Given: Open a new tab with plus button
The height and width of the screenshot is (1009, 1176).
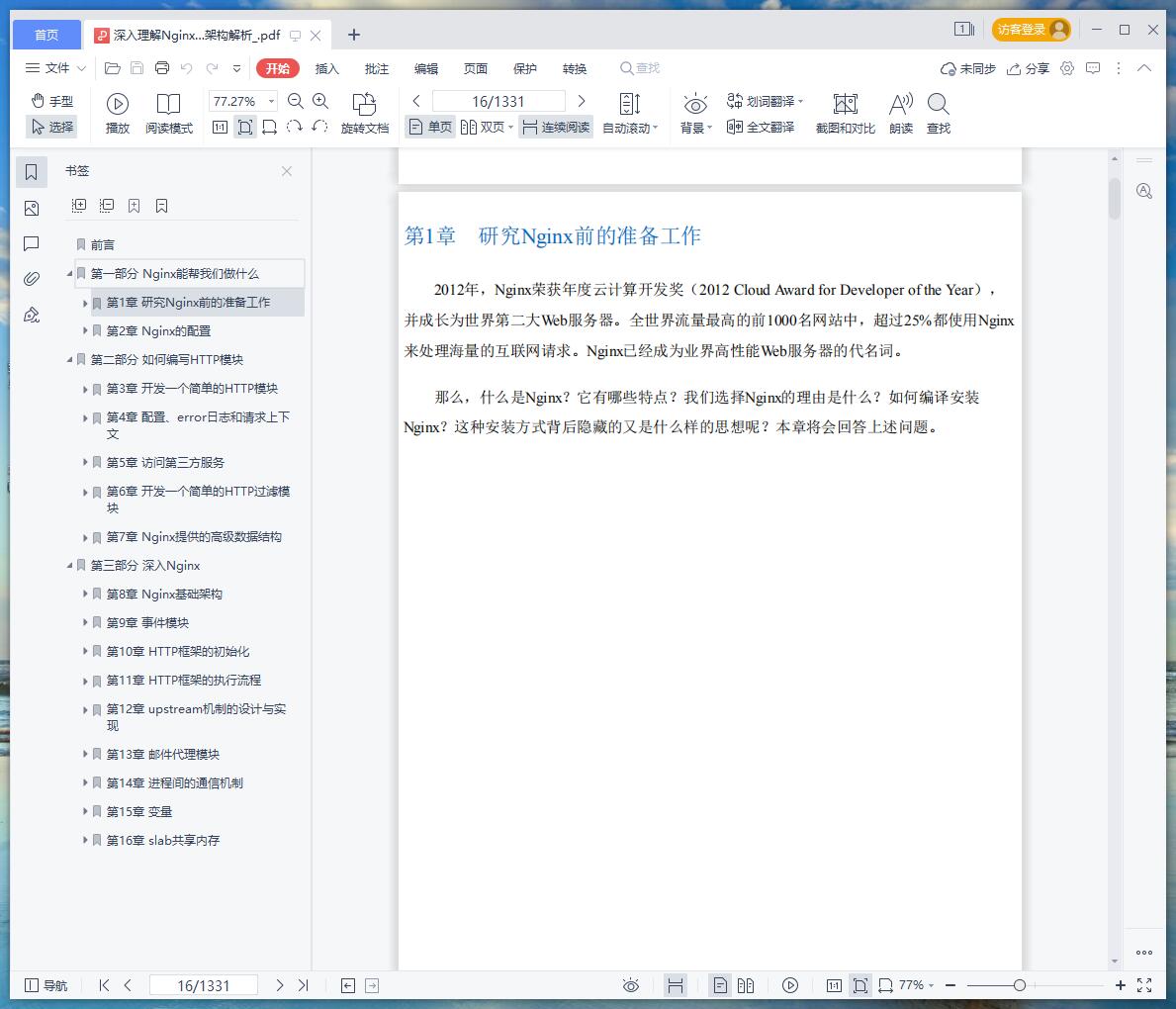Looking at the screenshot, I should coord(354,35).
